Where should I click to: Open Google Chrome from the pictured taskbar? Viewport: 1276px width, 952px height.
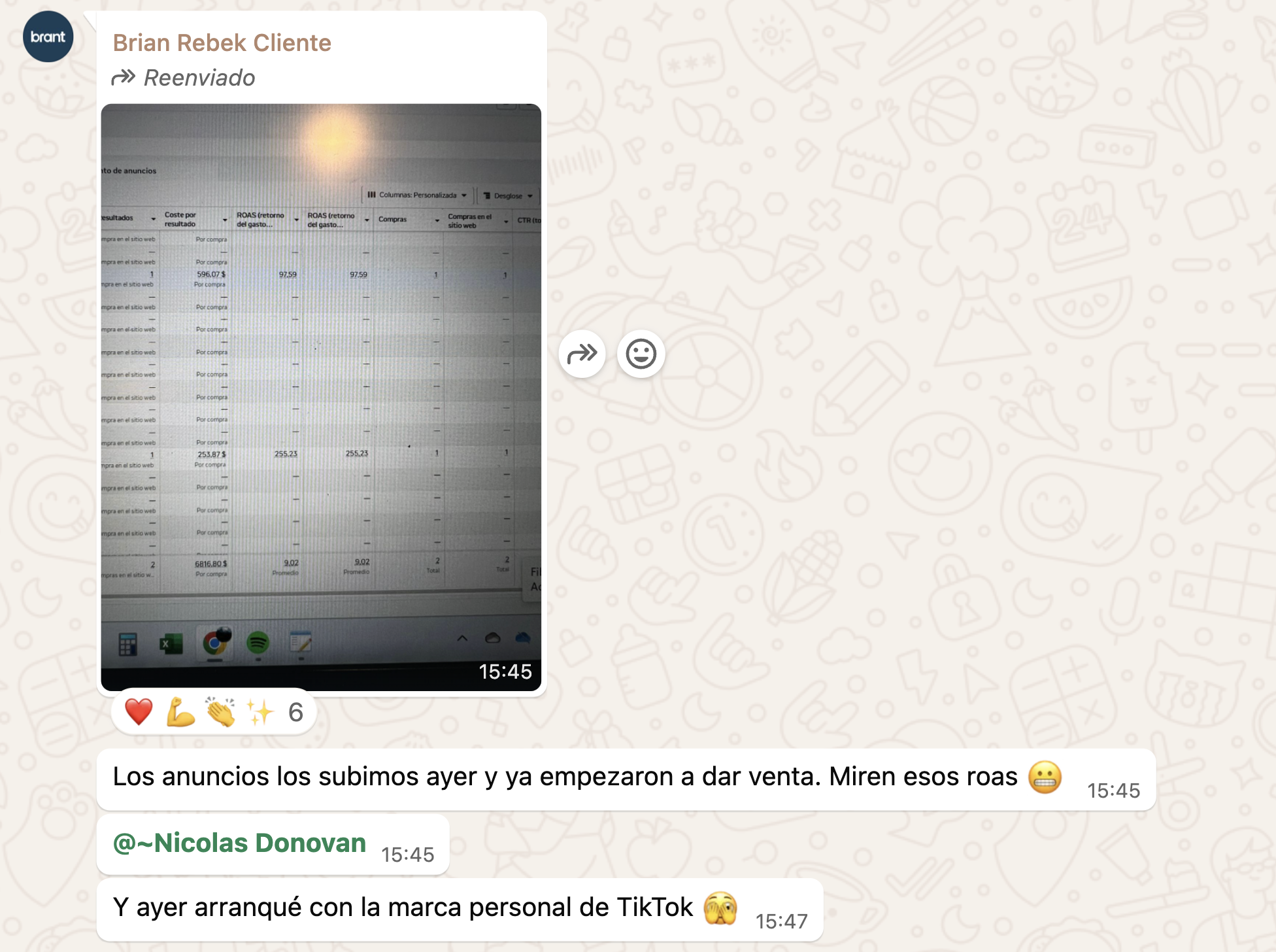216,643
